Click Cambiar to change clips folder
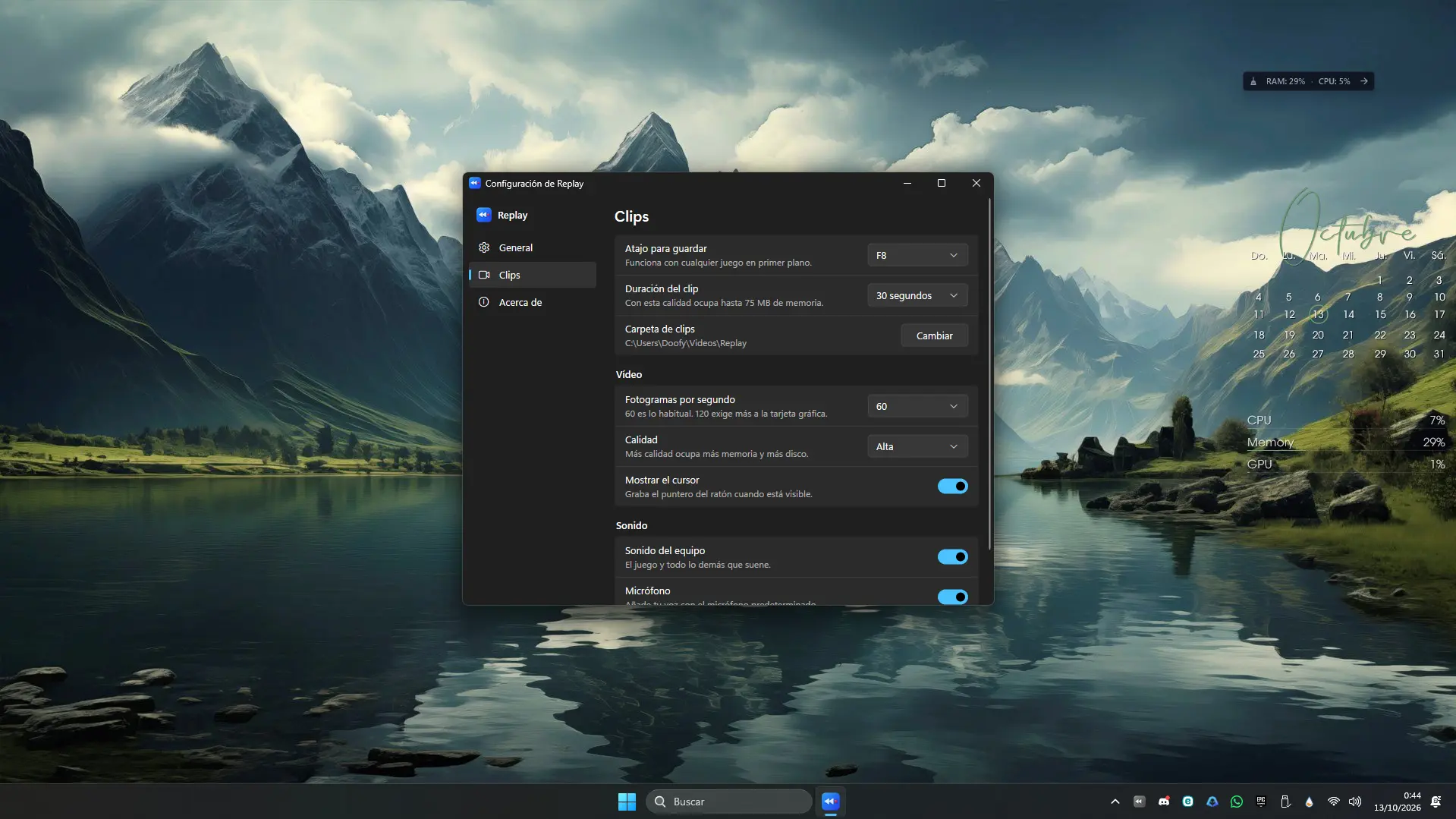The image size is (1456, 819). click(x=934, y=335)
